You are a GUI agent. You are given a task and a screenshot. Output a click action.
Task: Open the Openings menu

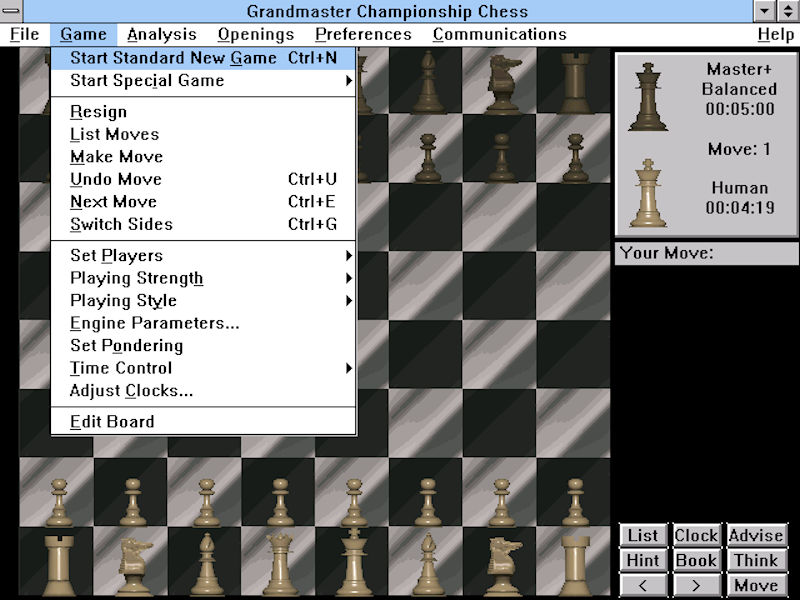(256, 34)
